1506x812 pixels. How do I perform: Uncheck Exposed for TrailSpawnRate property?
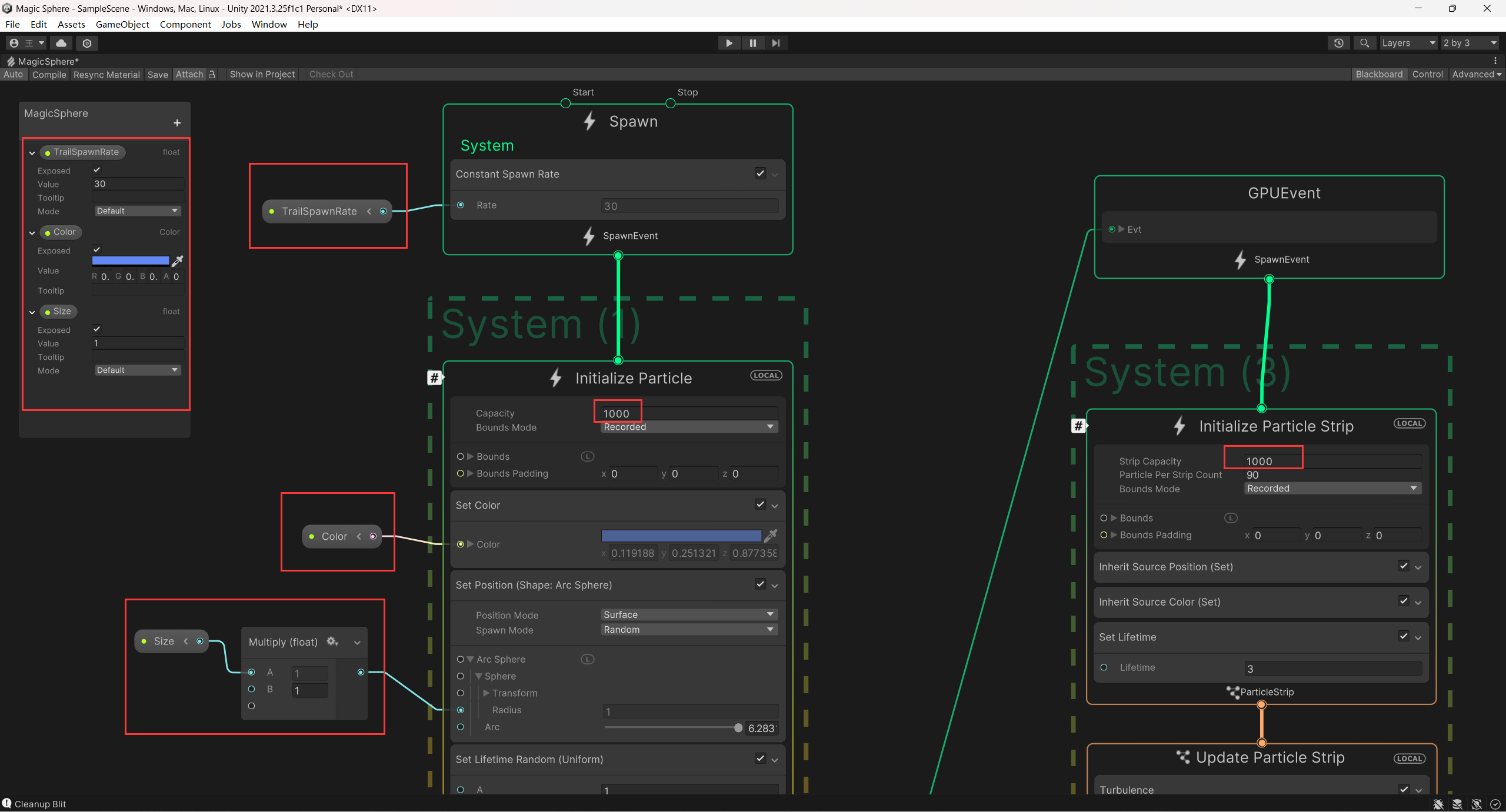click(x=97, y=170)
